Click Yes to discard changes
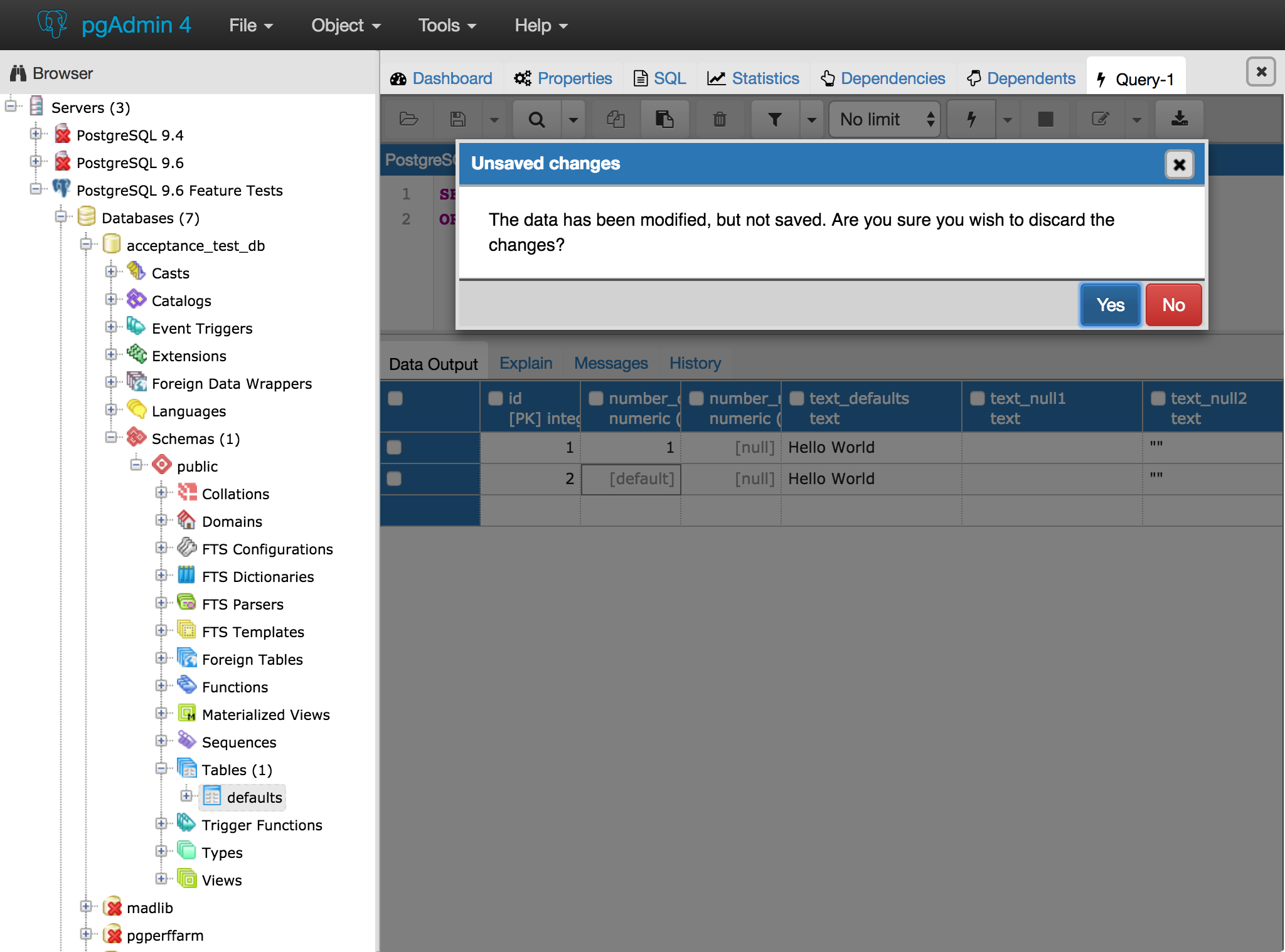 (x=1109, y=305)
